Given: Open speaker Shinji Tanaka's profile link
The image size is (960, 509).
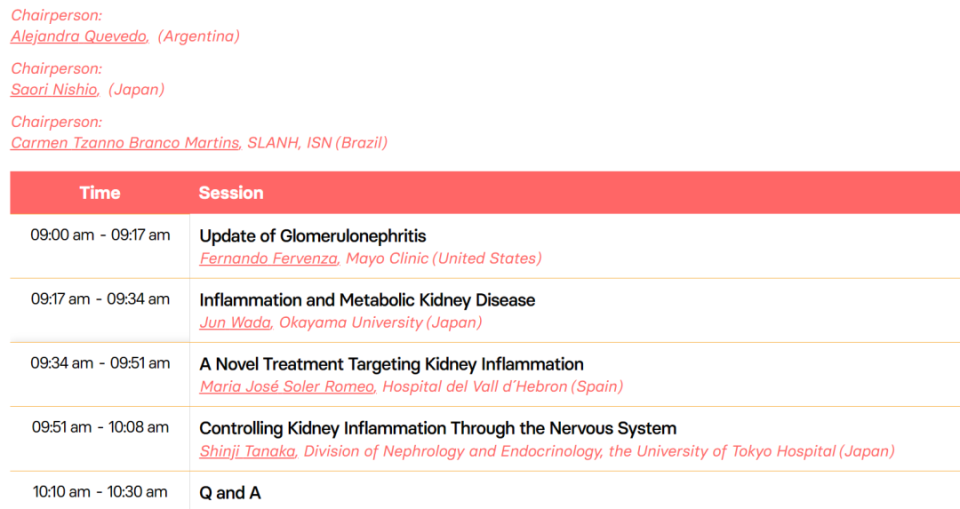Looking at the screenshot, I should [247, 452].
